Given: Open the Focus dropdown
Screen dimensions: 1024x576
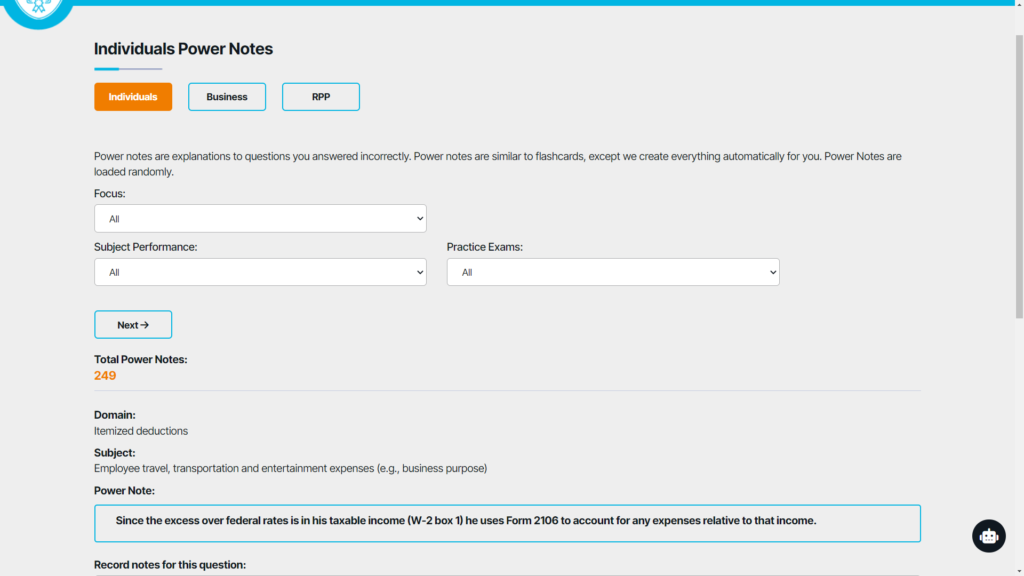Looking at the screenshot, I should 260,219.
